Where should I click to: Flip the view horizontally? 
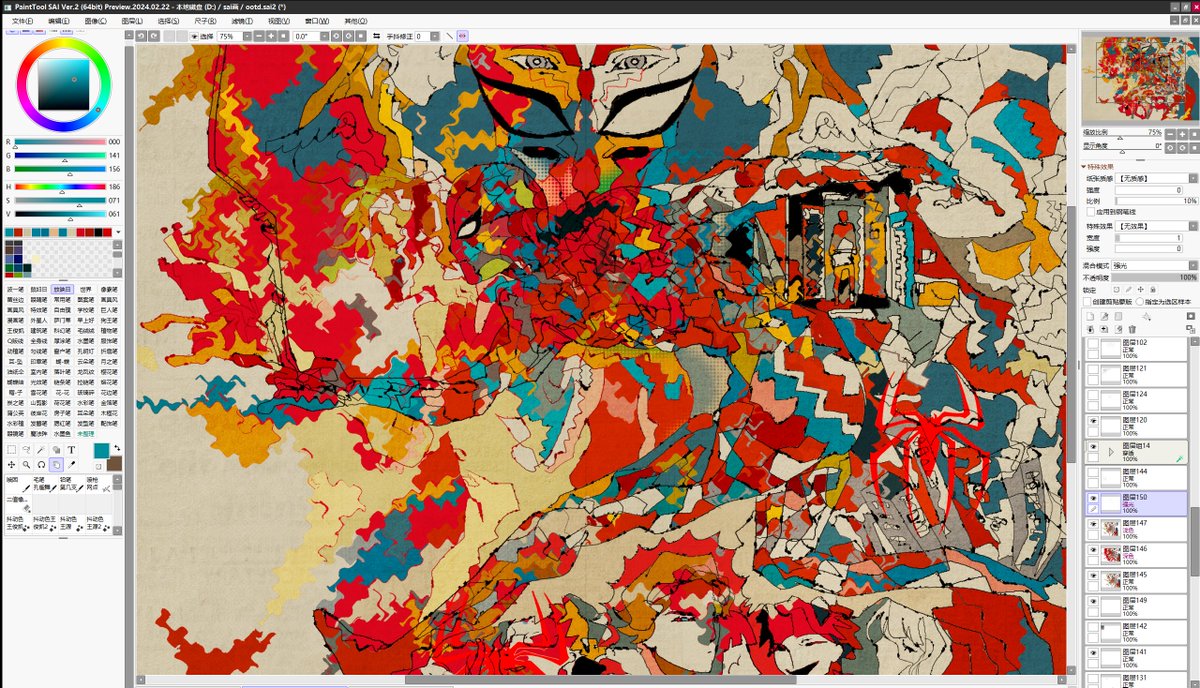coord(377,36)
